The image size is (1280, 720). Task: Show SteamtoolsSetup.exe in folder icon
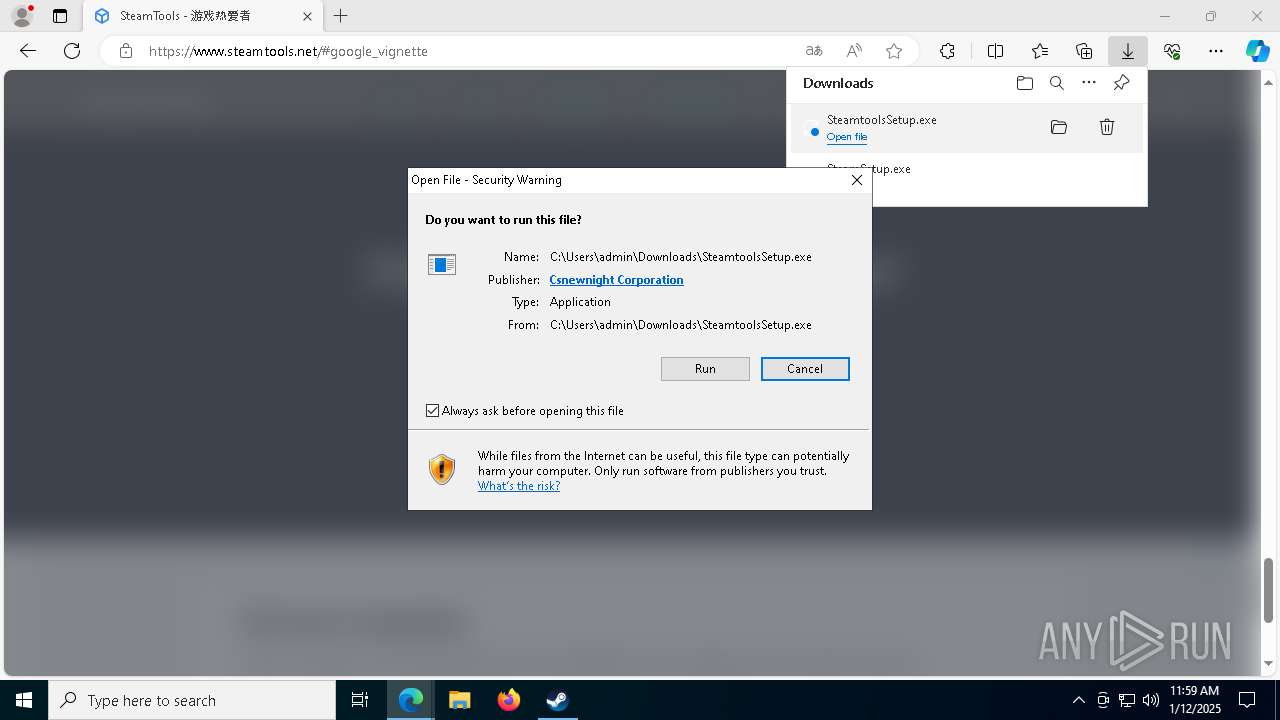tap(1059, 127)
